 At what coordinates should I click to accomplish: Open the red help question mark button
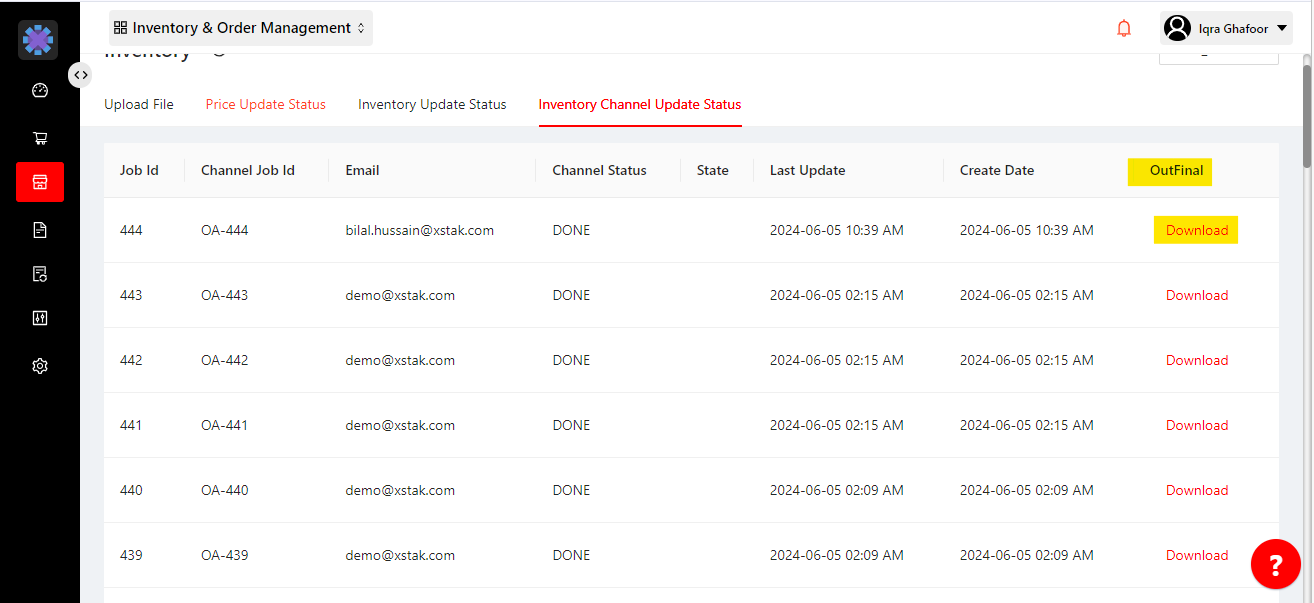tap(1275, 565)
